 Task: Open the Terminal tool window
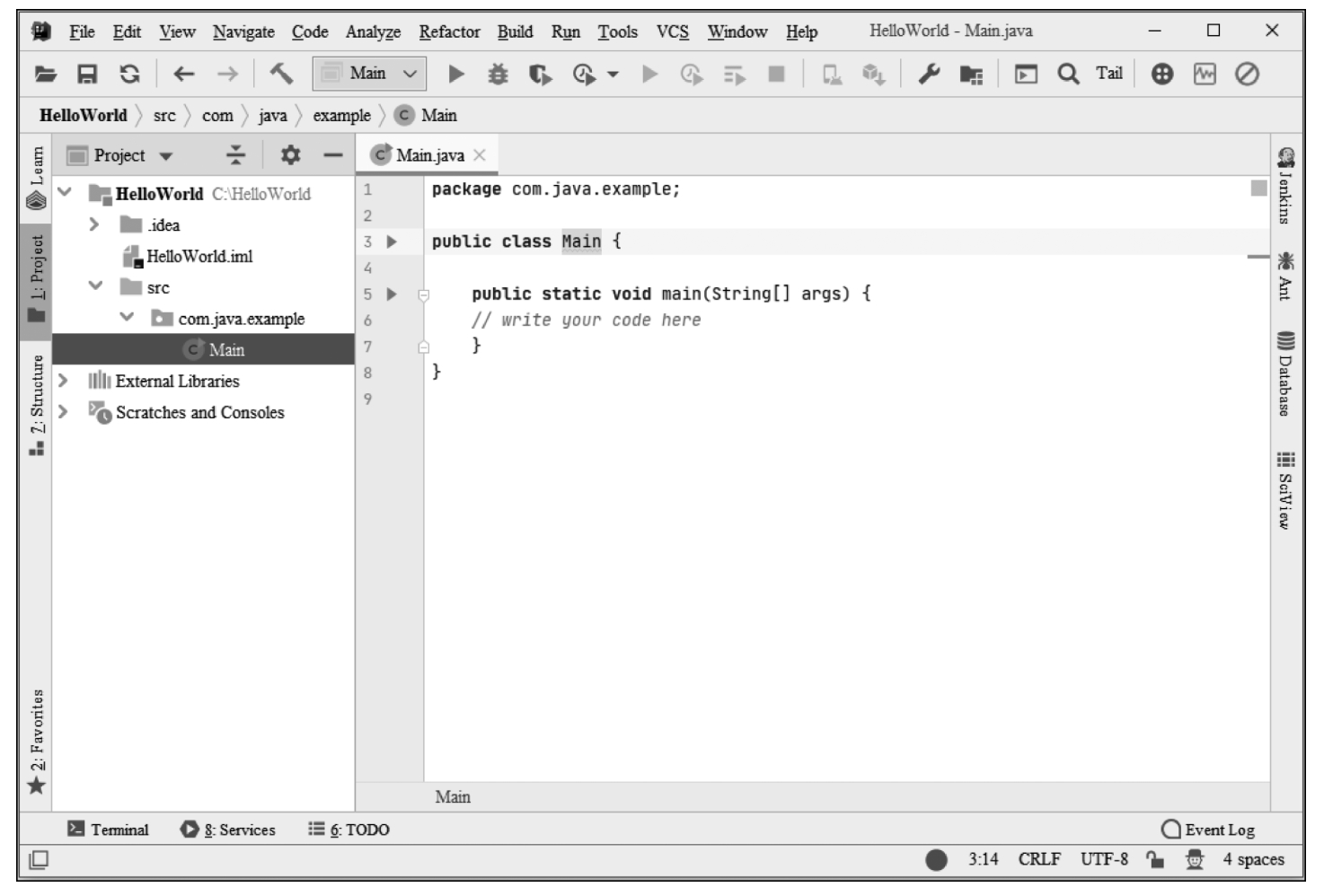coord(109,830)
